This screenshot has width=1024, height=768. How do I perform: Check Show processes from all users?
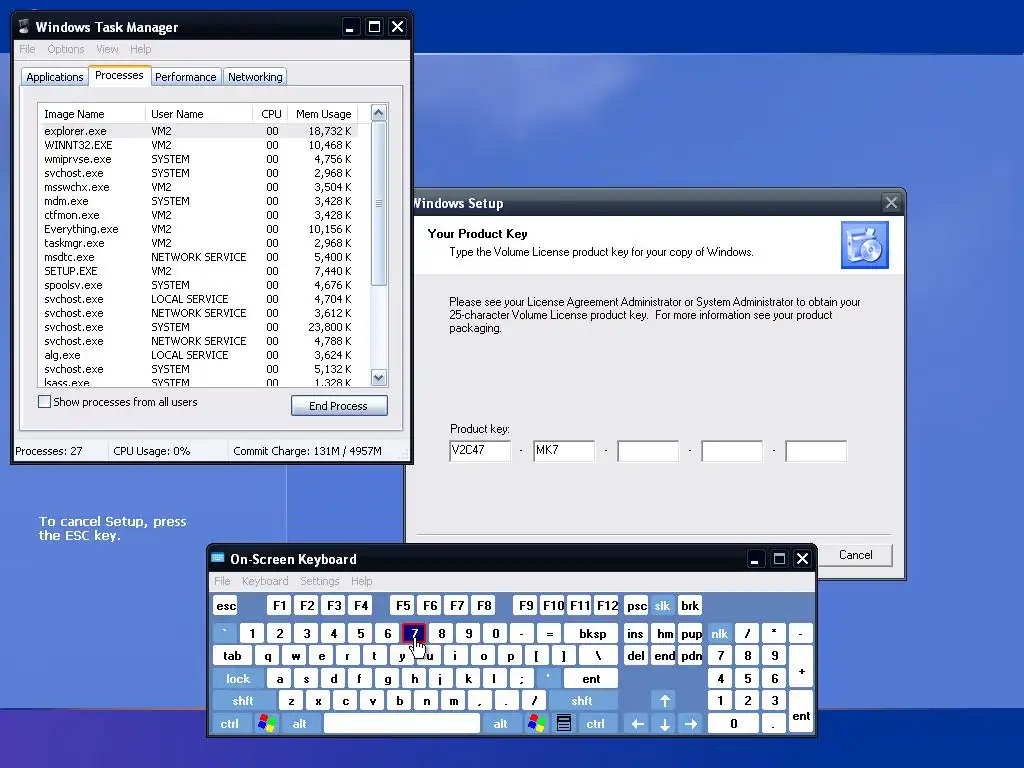[x=44, y=402]
